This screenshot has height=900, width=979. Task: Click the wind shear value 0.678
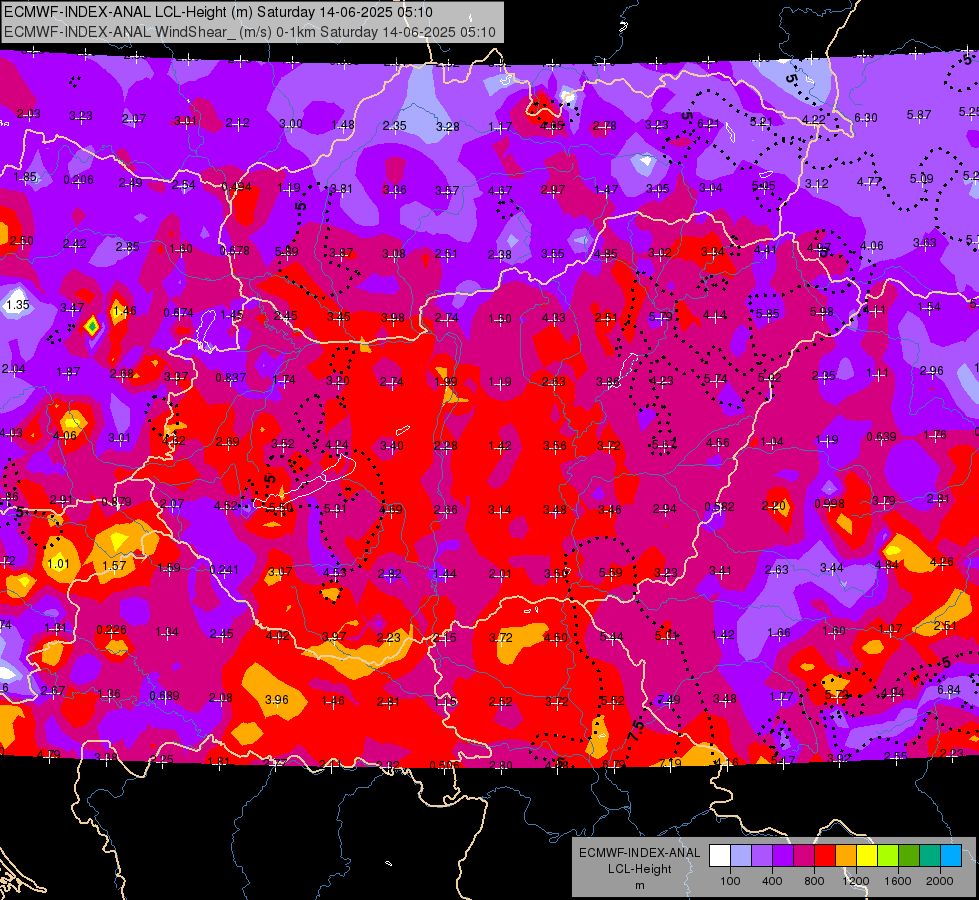(x=235, y=250)
